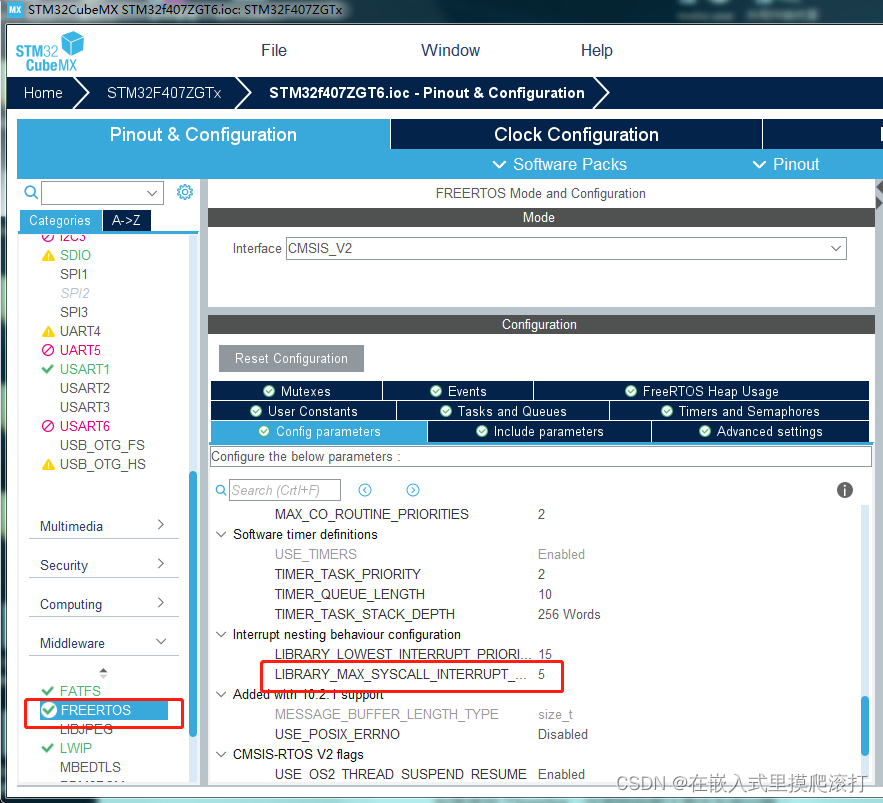Toggle the FREERTOS middleware checkbox
Viewport: 883px width, 803px height.
click(47, 711)
